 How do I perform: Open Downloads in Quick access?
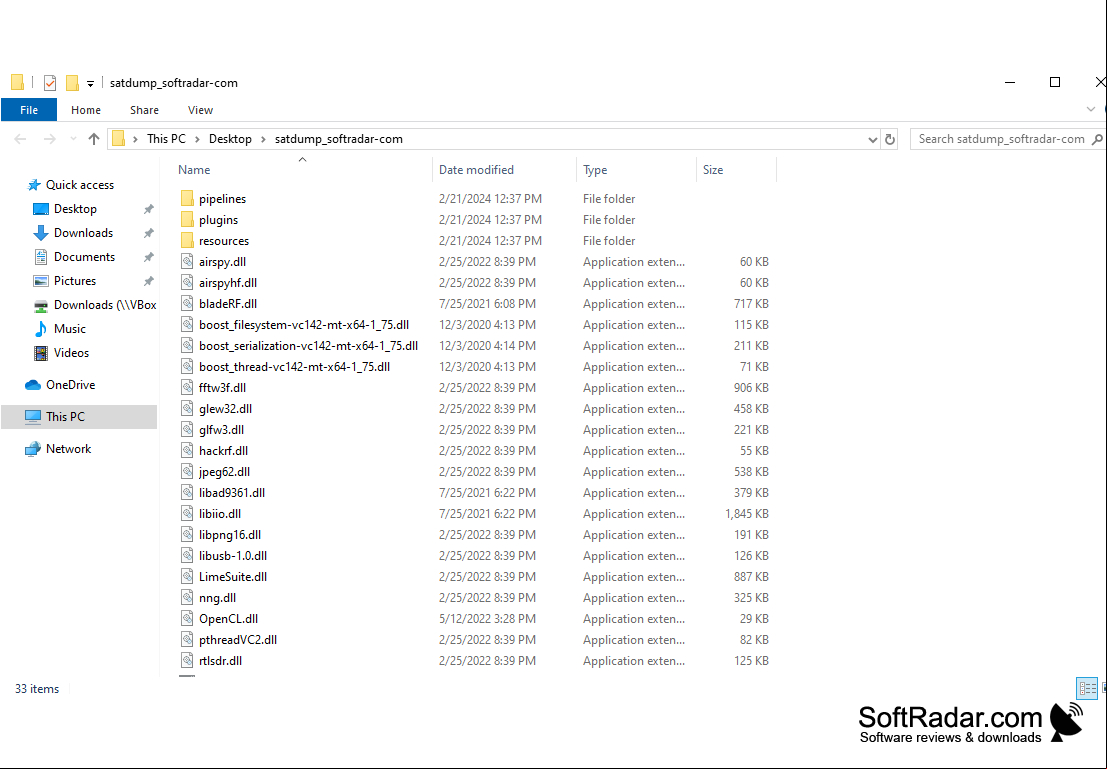point(83,233)
